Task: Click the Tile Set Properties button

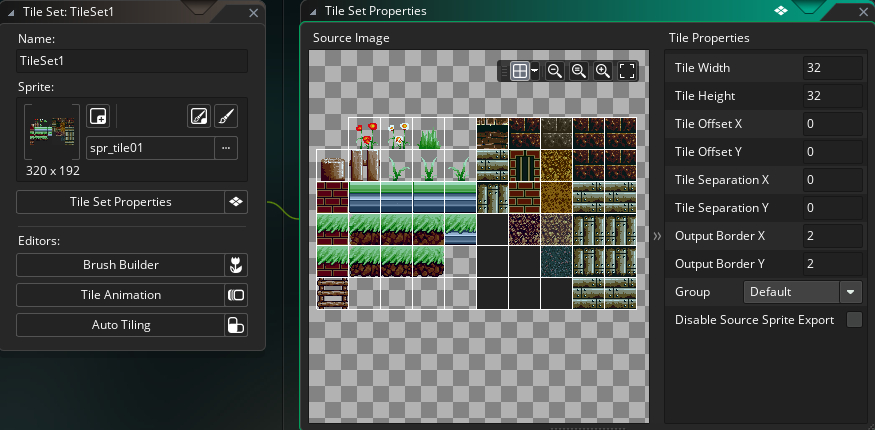Action: [121, 202]
